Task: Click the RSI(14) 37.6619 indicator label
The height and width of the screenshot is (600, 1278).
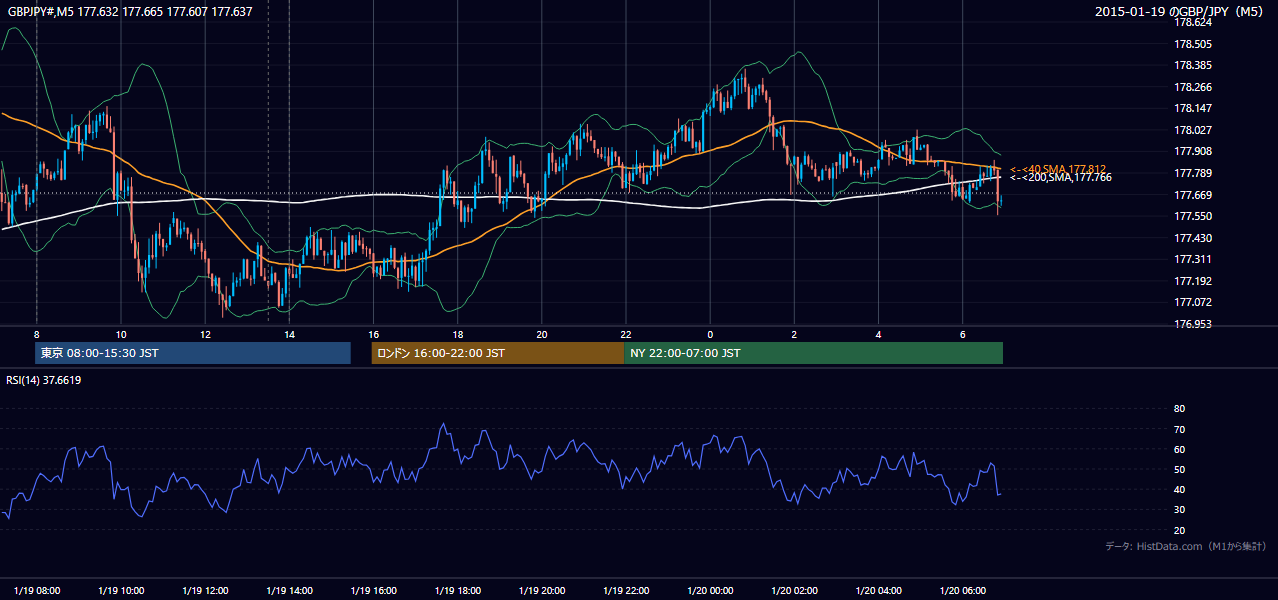Action: tap(44, 380)
